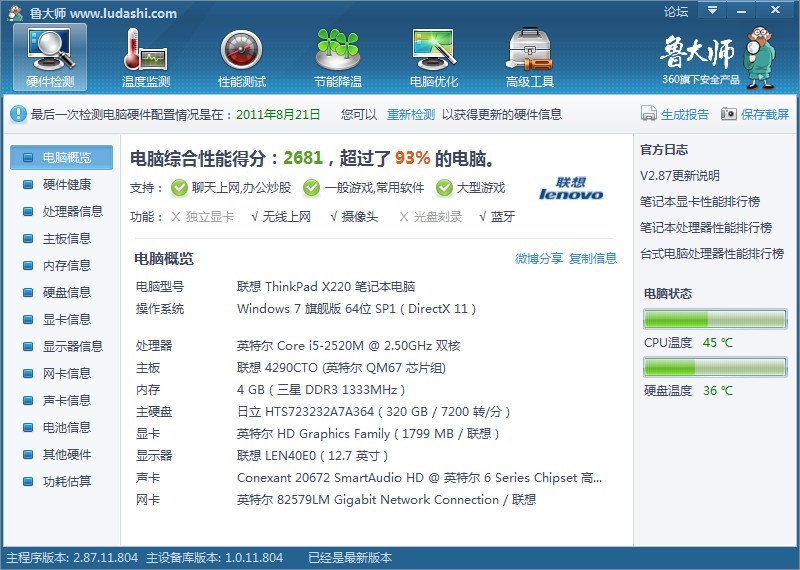
Task: Click green check icon beside 大型游戏
Action: 444,188
